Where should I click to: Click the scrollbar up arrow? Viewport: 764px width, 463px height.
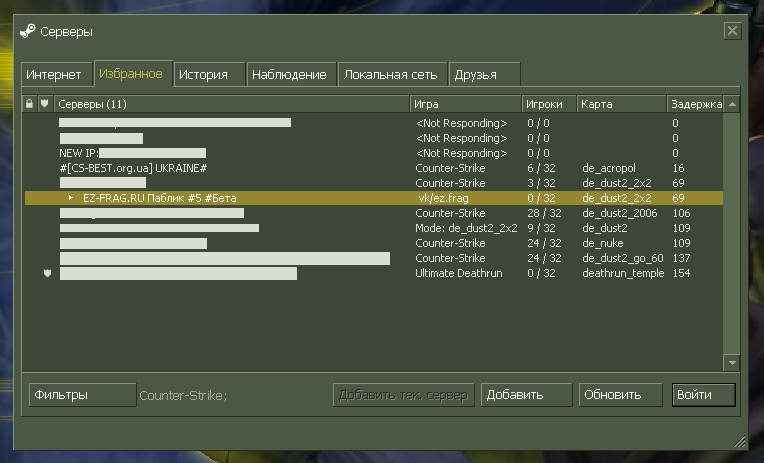(732, 104)
